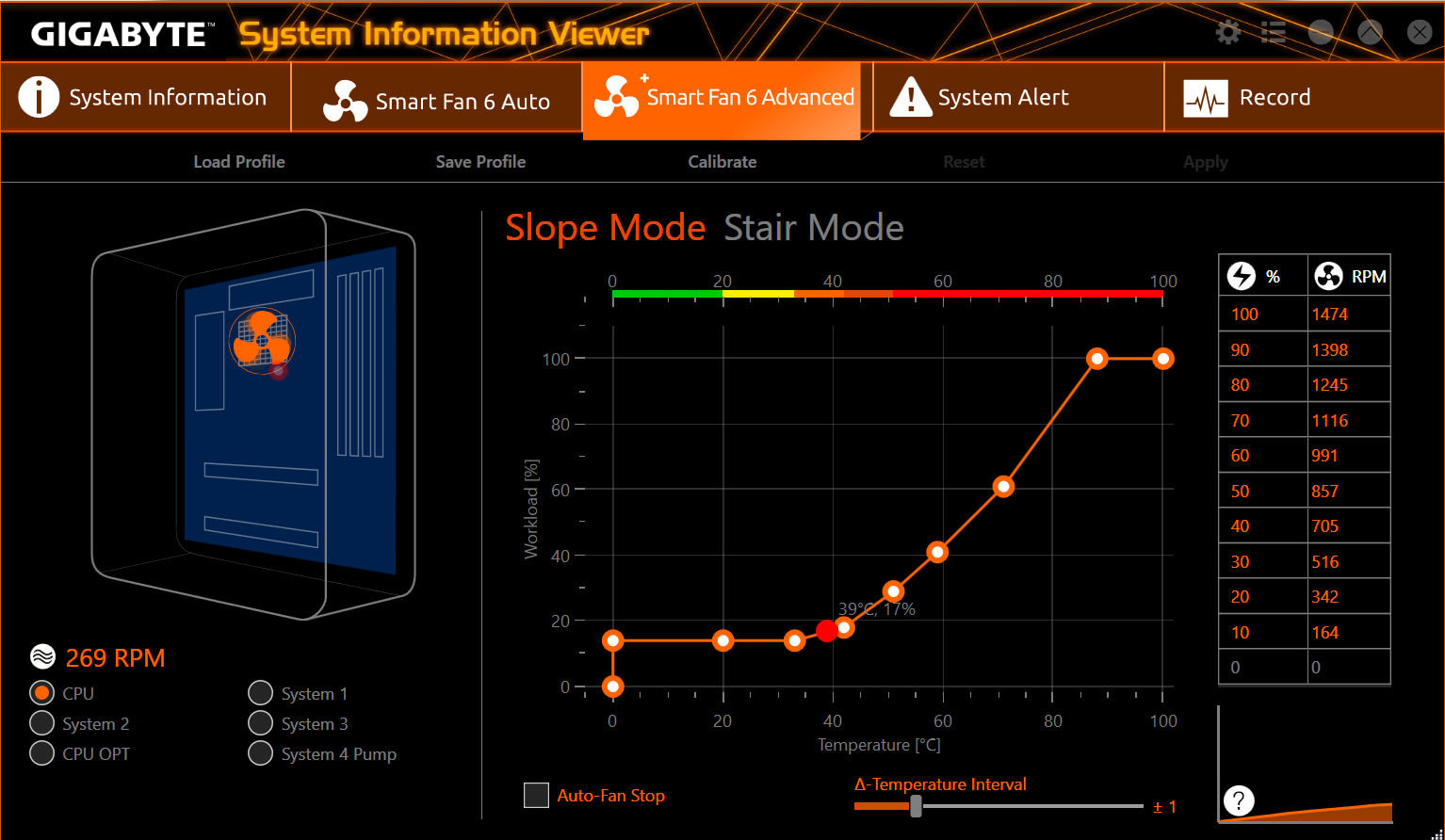Click the 39°C, 17% label on the graph
The width and height of the screenshot is (1445, 840).
point(877,609)
